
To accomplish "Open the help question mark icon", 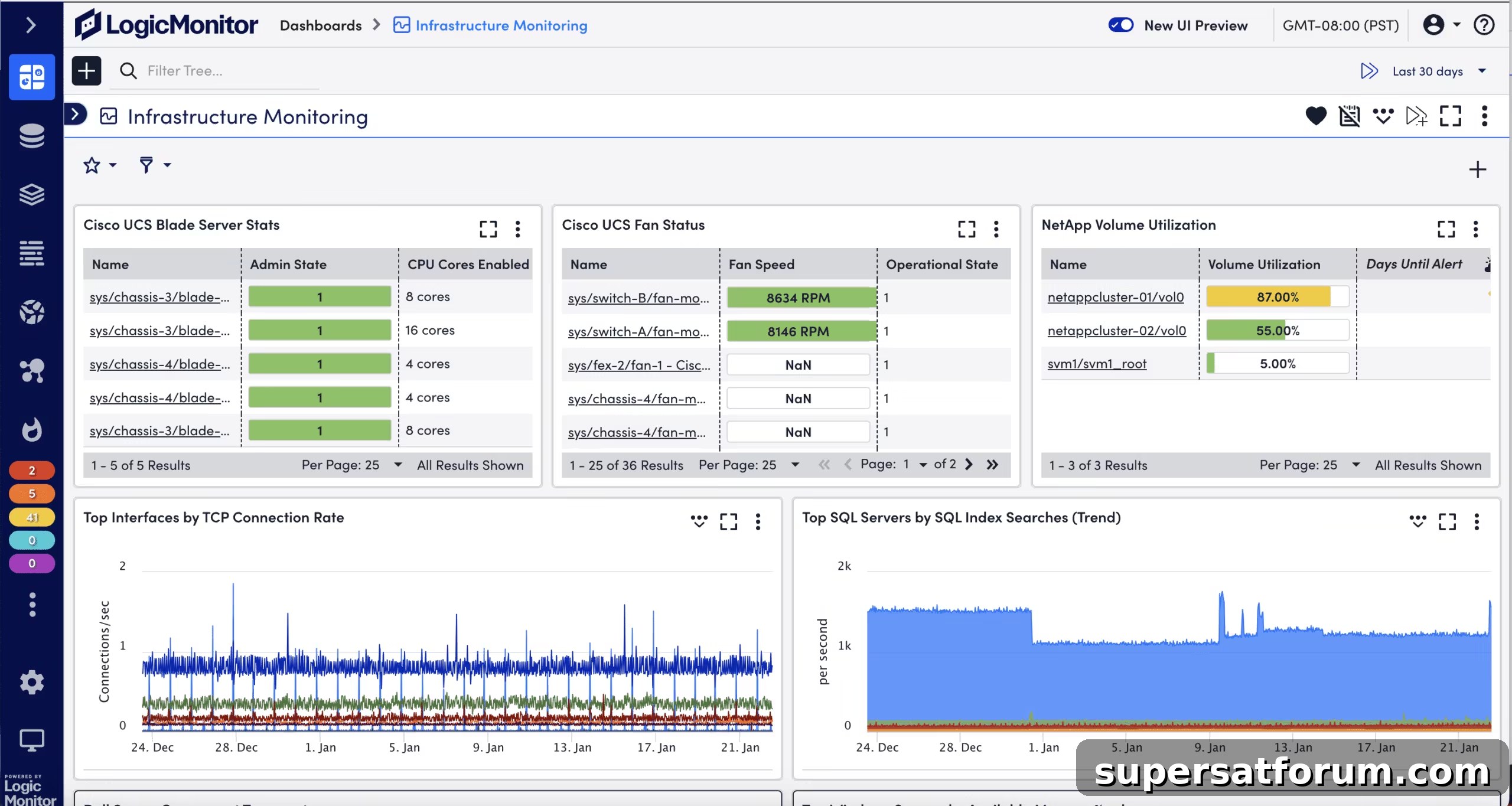I will coord(1484,25).
